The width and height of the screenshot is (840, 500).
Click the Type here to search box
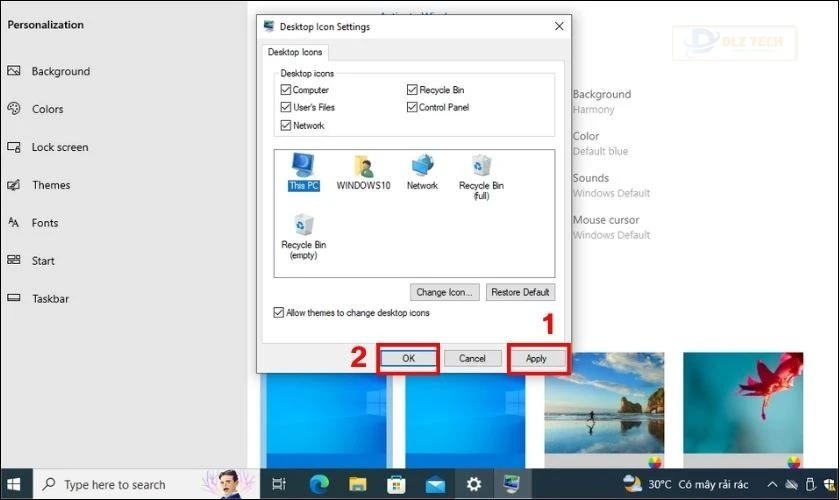[x=115, y=485]
